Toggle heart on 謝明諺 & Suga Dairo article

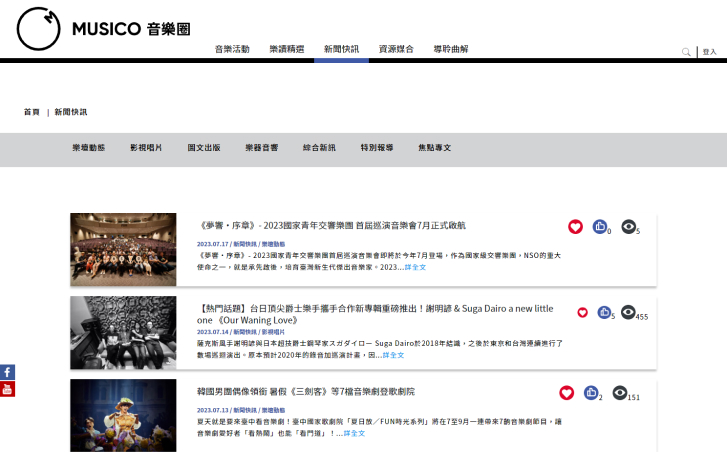click(582, 312)
